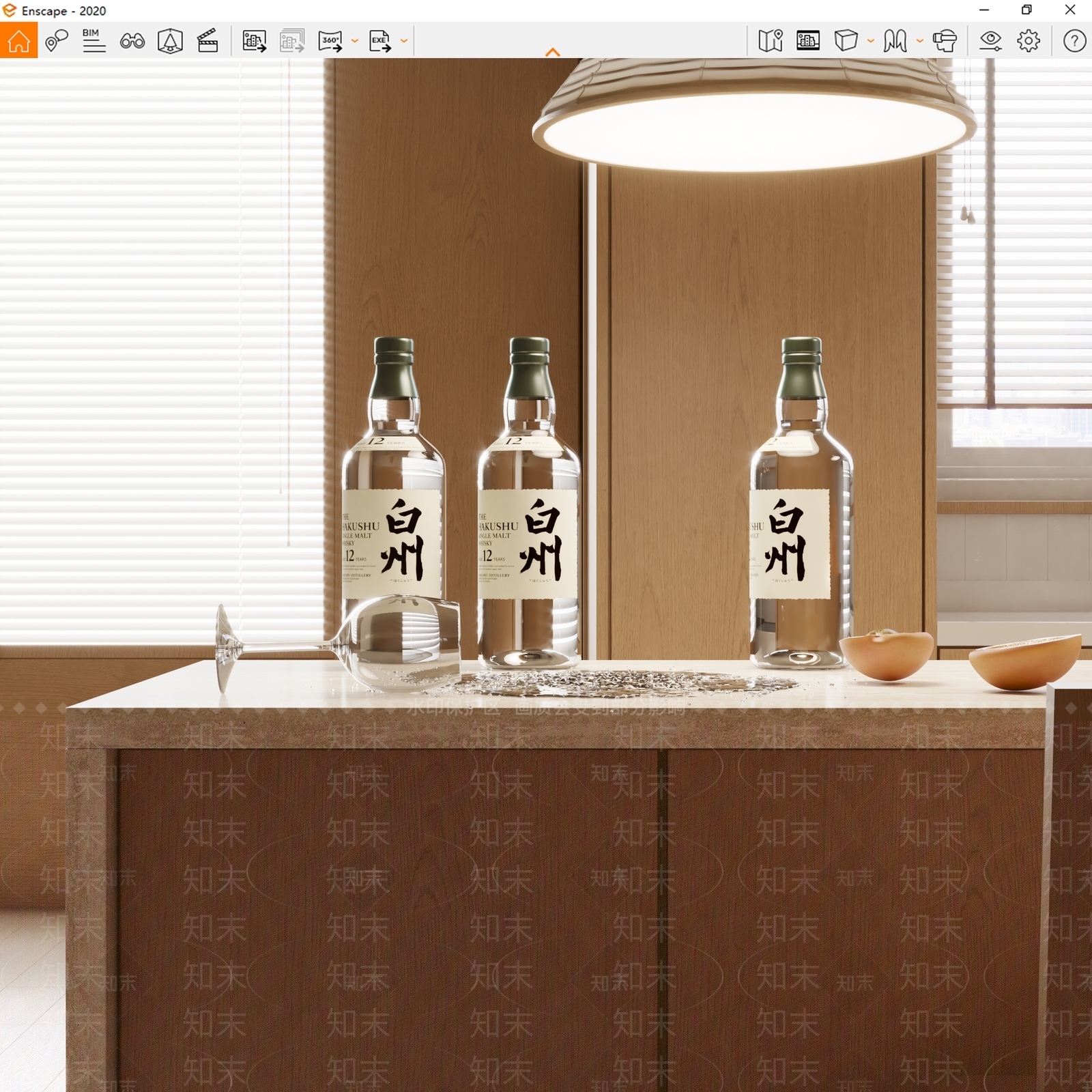Expand the navigation mode dropdown
This screenshot has width=1092, height=1092.
coord(919,41)
